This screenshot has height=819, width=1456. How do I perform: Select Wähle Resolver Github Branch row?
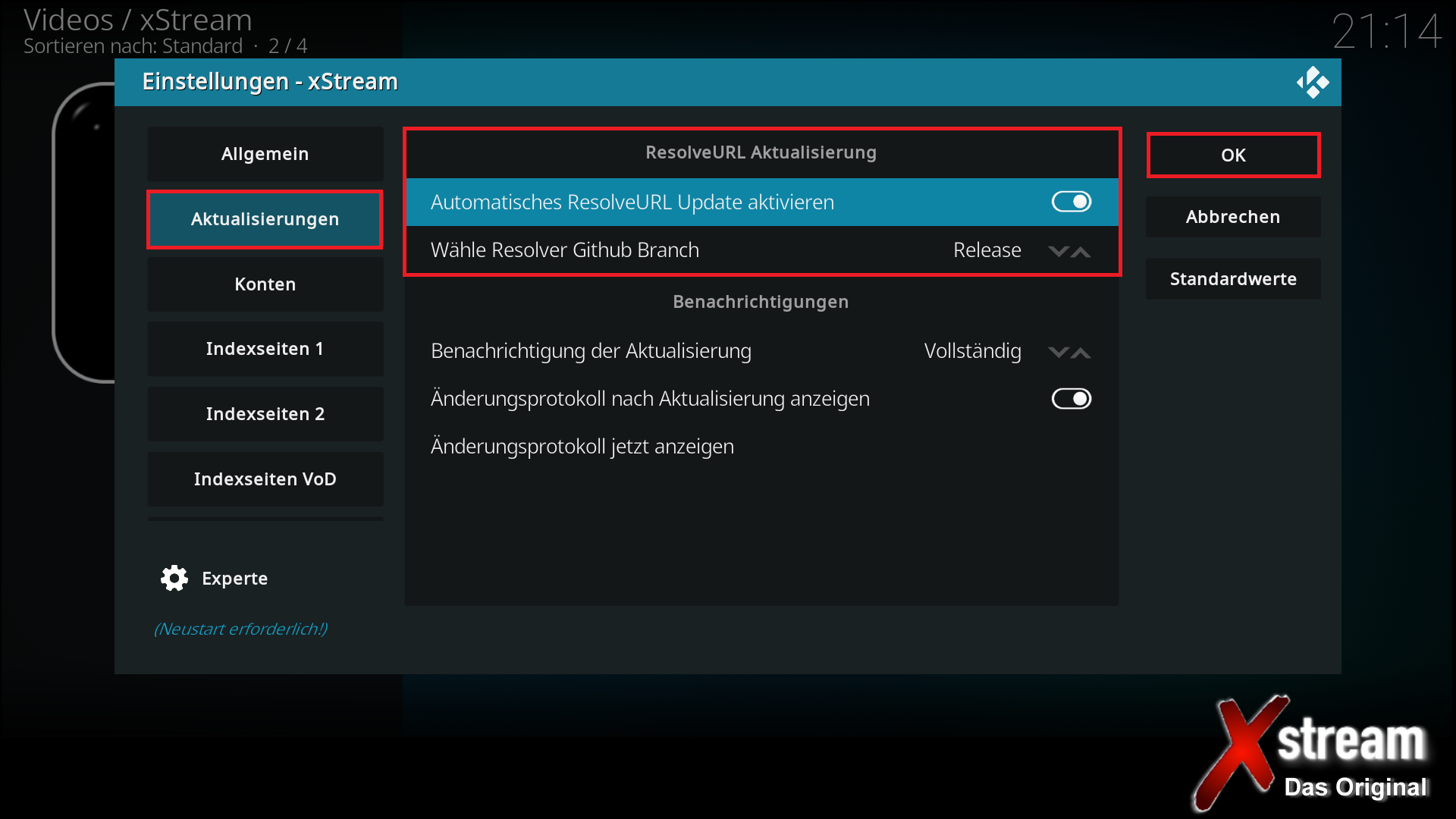coord(565,250)
